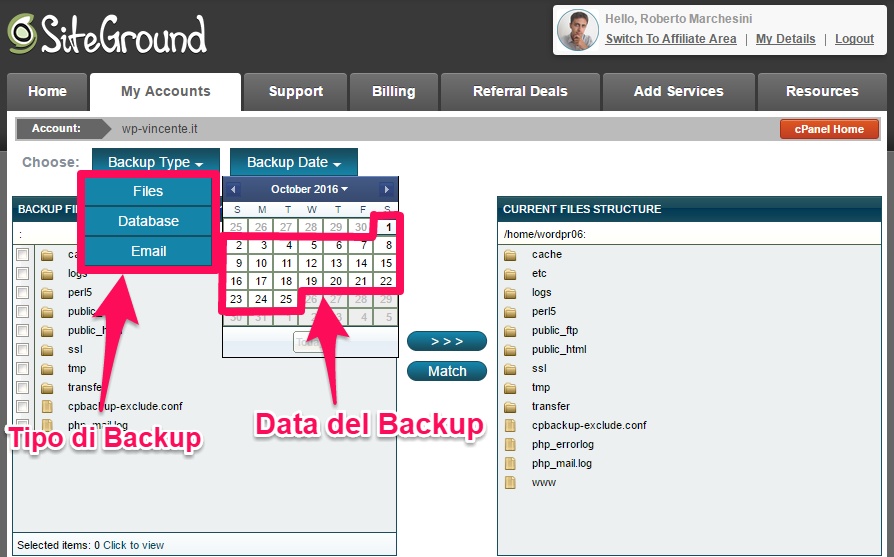Open the etc folder icon in current files

510,274
